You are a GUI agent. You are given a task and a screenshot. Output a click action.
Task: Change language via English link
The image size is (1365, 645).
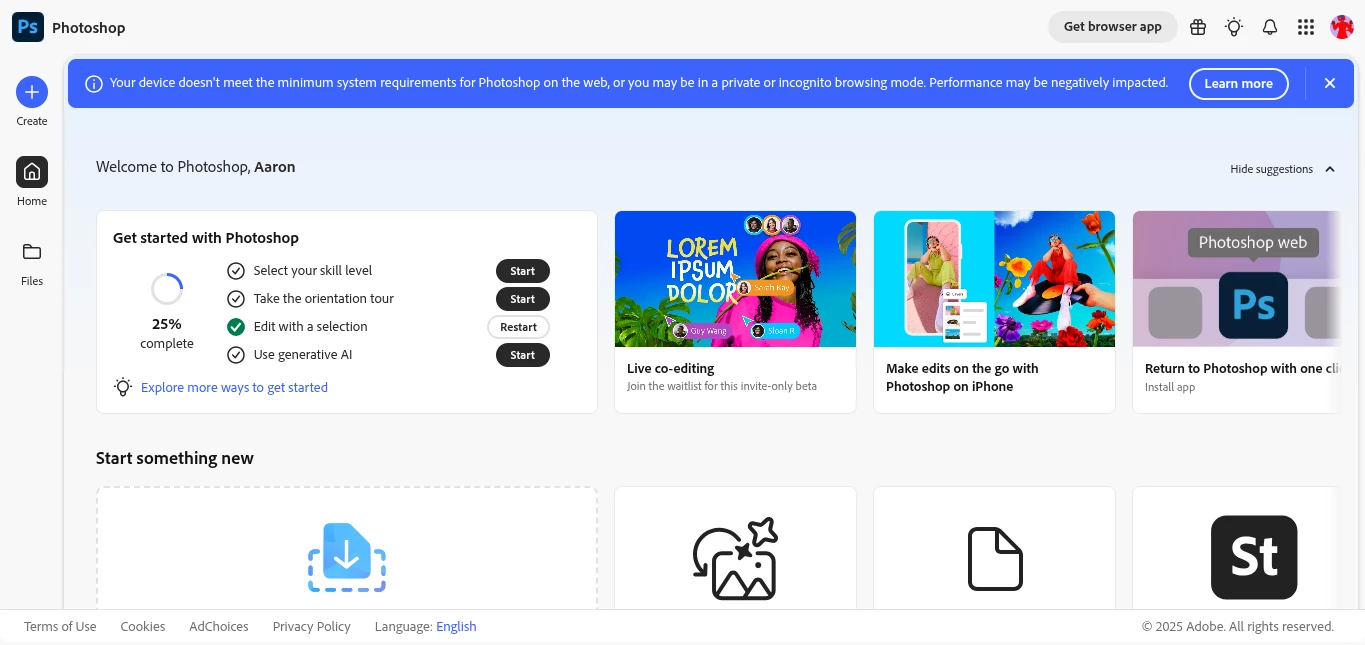coord(456,627)
